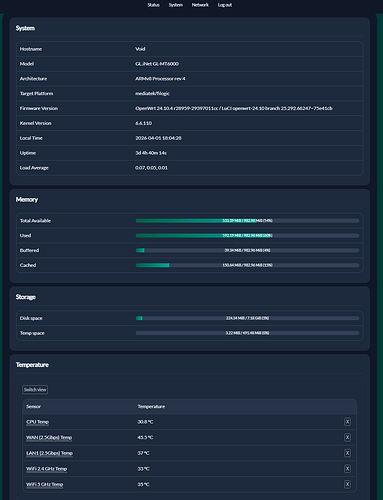Remove the CPU Temp sensor with its X
The image size is (383, 500).
click(x=347, y=422)
